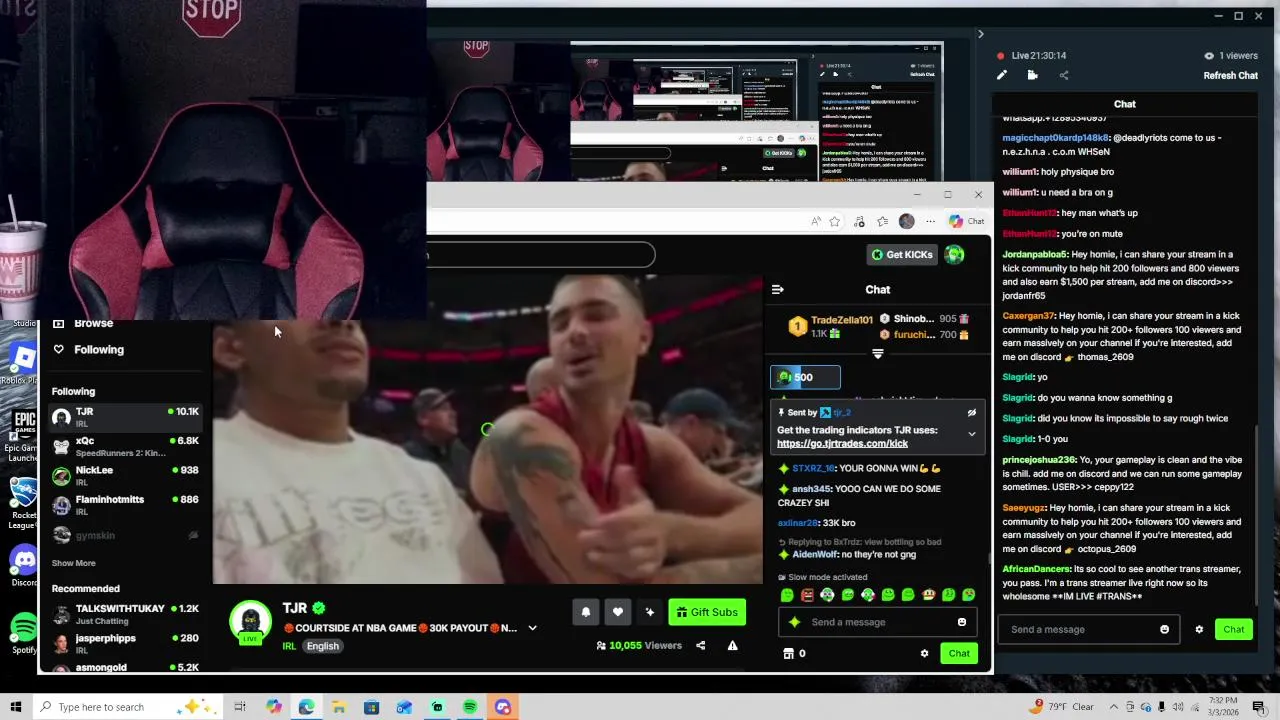Open the green user avatar menu
This screenshot has height=720, width=1280.
[x=955, y=254]
